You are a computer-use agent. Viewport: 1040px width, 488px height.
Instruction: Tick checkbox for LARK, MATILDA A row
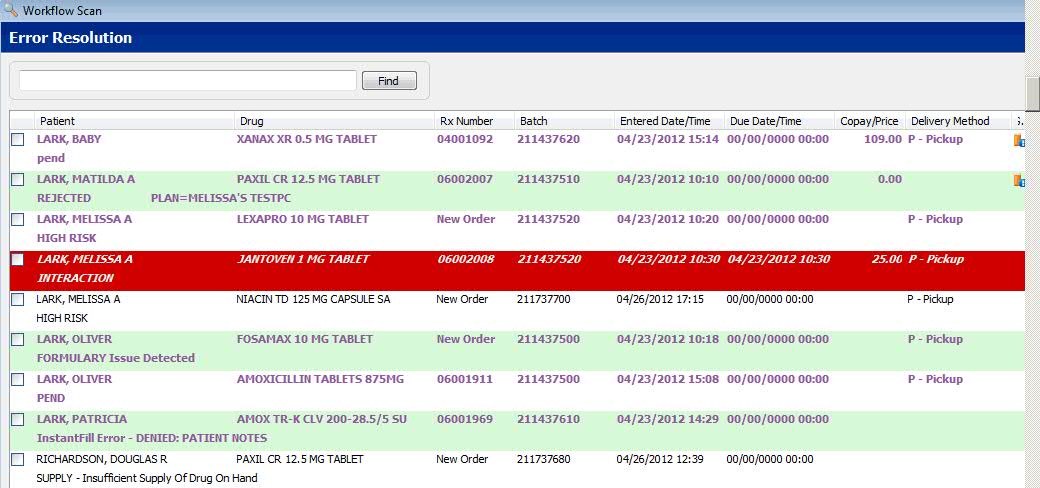(18, 180)
